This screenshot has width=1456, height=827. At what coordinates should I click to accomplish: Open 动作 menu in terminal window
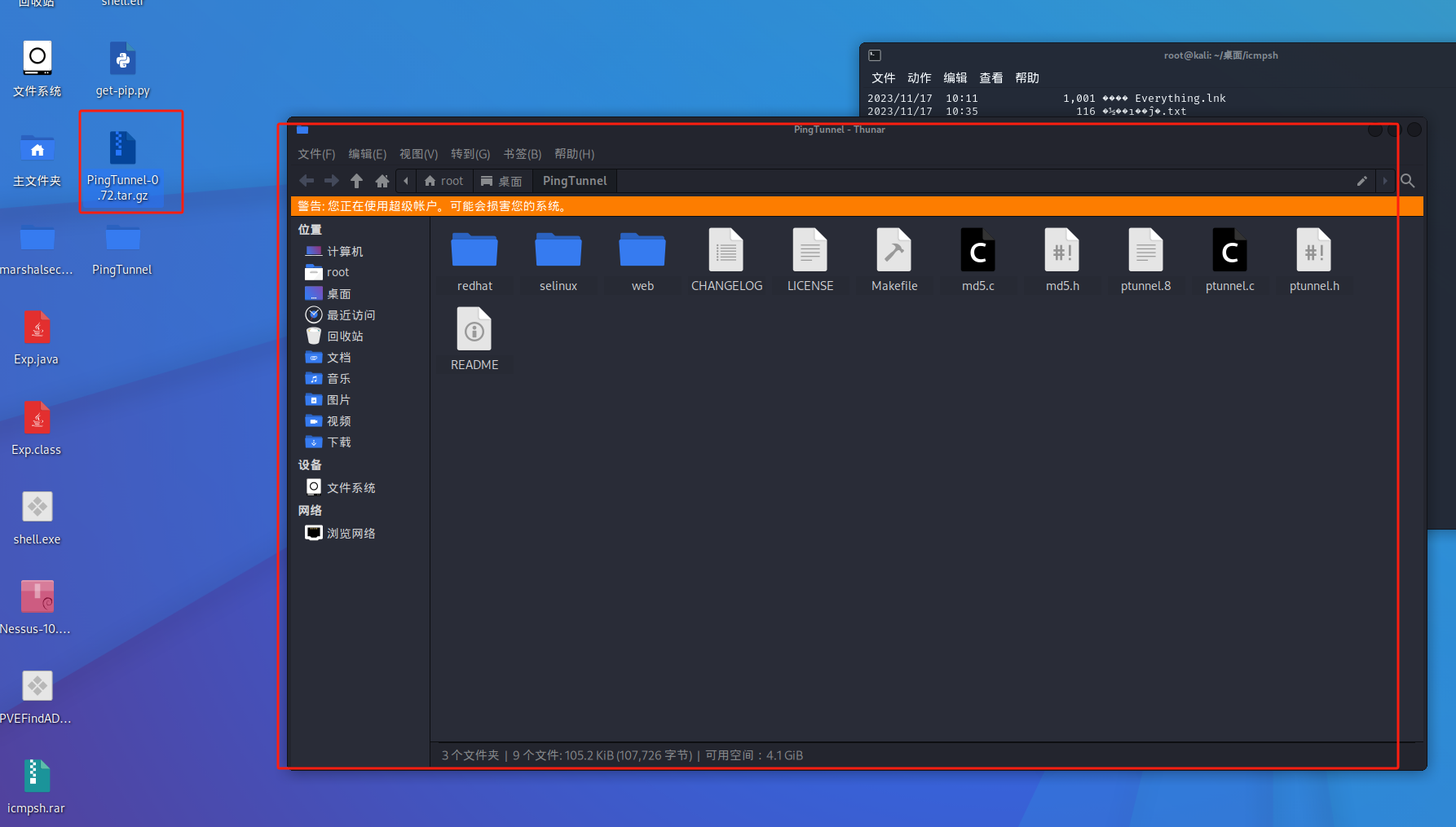[919, 78]
